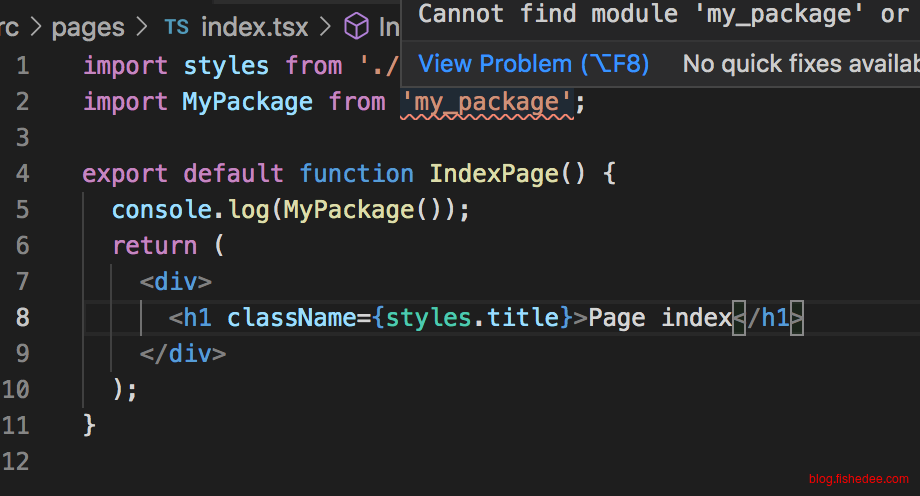The image size is (920, 496).
Task: Click the 'Page index' heading text
Action: click(660, 318)
